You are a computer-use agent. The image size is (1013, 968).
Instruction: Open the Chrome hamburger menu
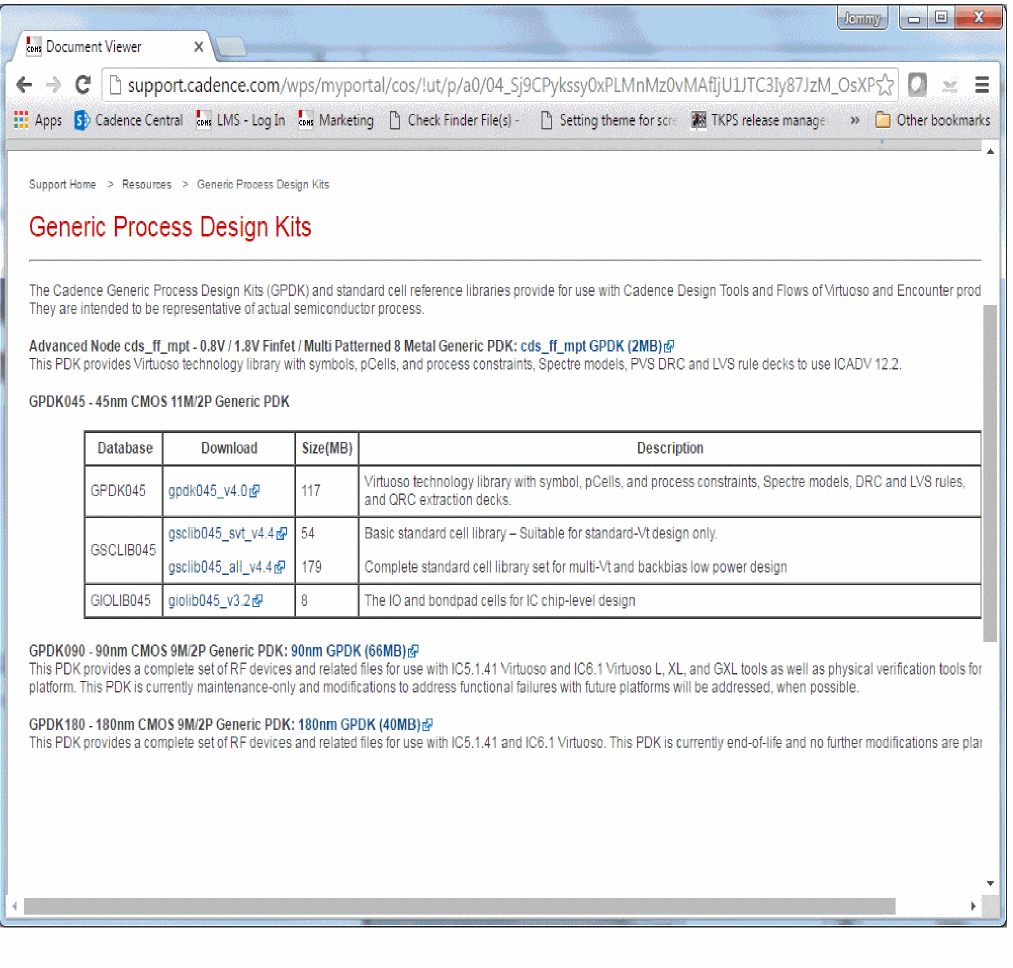tap(982, 85)
